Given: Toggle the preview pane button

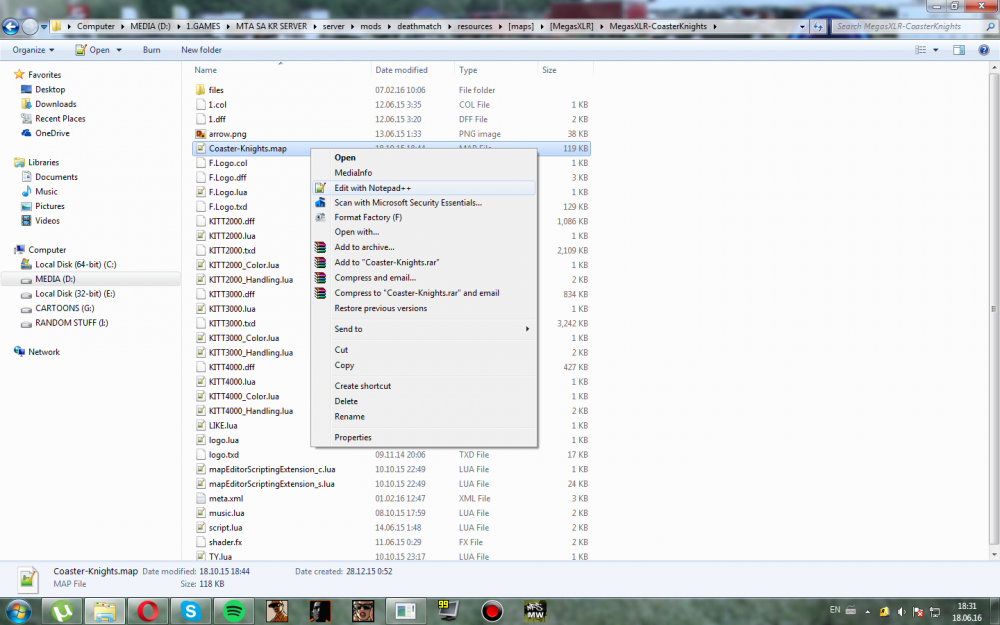Looking at the screenshot, I should tap(958, 50).
